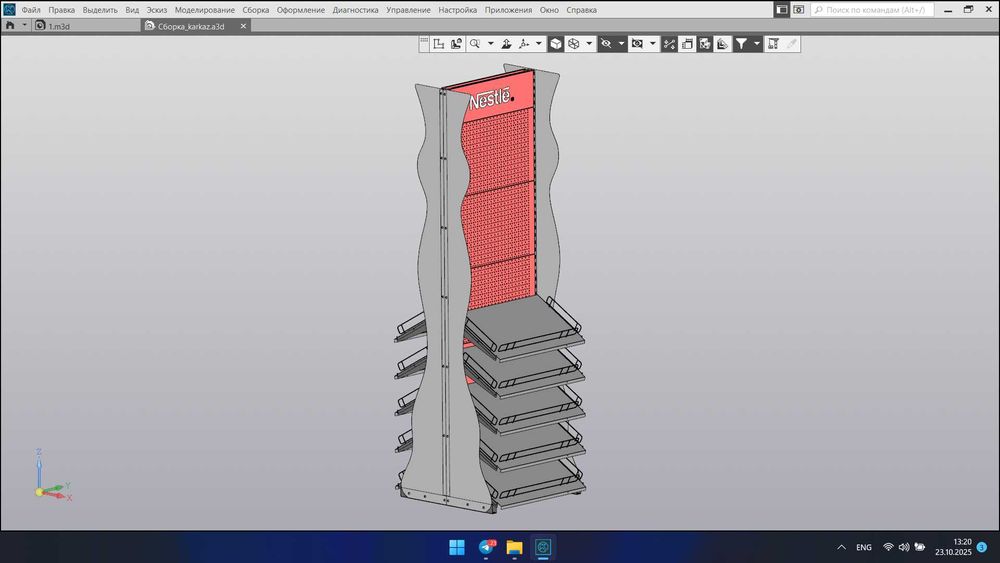Click the local coordinate system icon

point(439,44)
